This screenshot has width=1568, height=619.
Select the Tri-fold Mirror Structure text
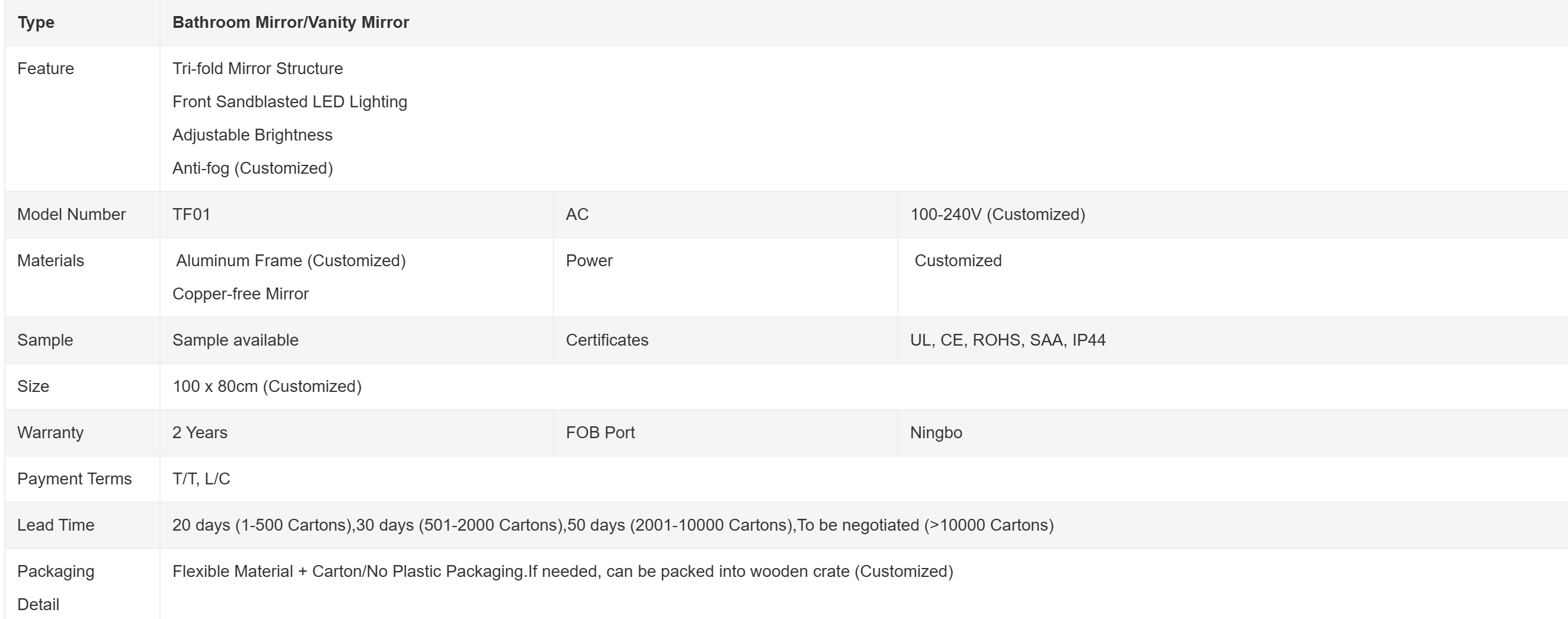257,68
